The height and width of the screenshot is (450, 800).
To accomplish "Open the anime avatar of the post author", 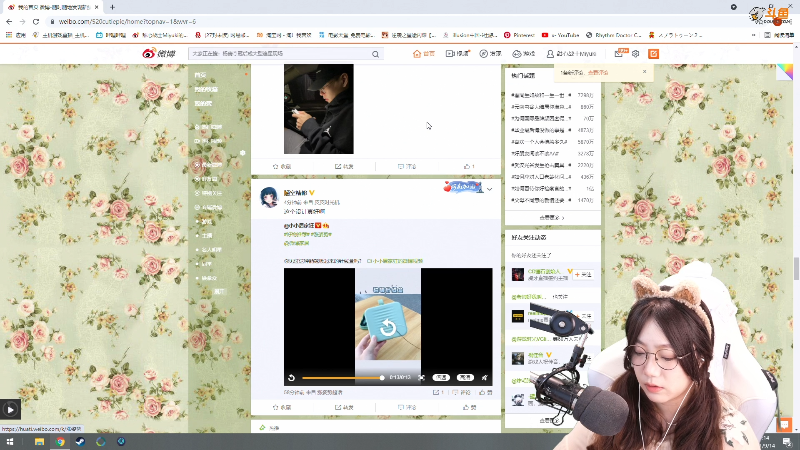I will pyautogui.click(x=269, y=197).
